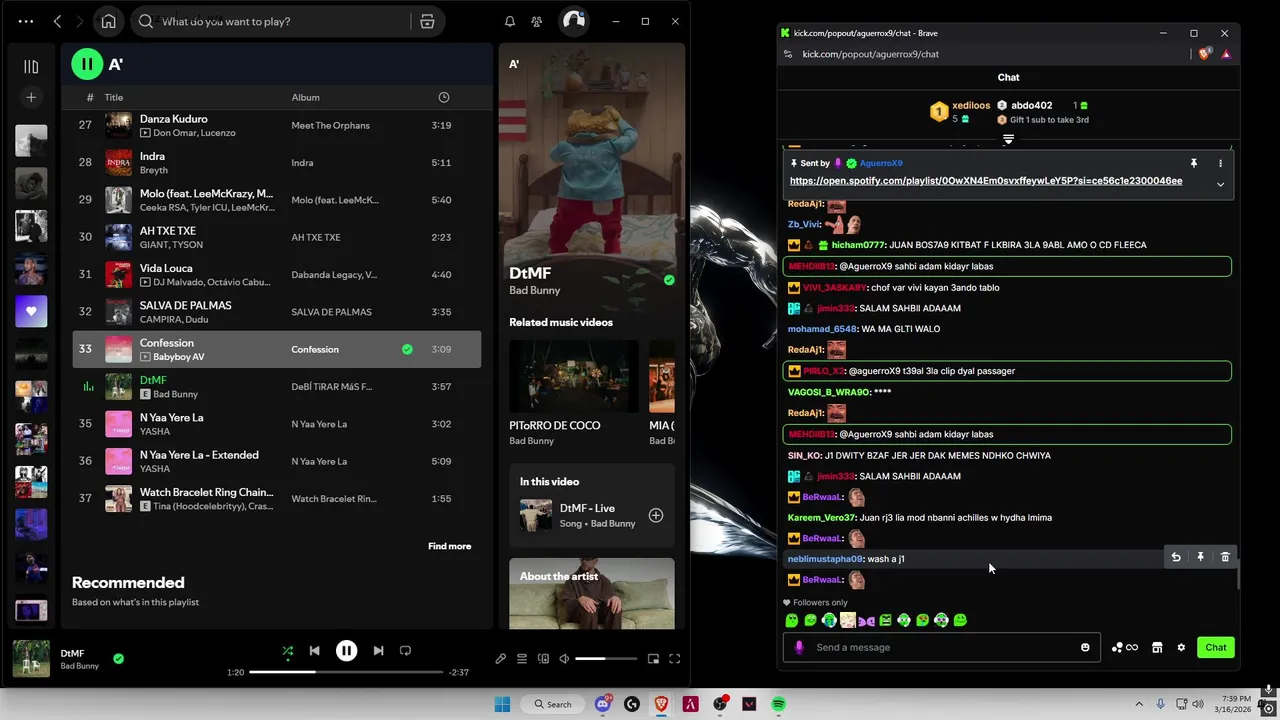This screenshot has height=720, width=1280.
Task: Sort playlist by duration clock icon
Action: click(444, 97)
